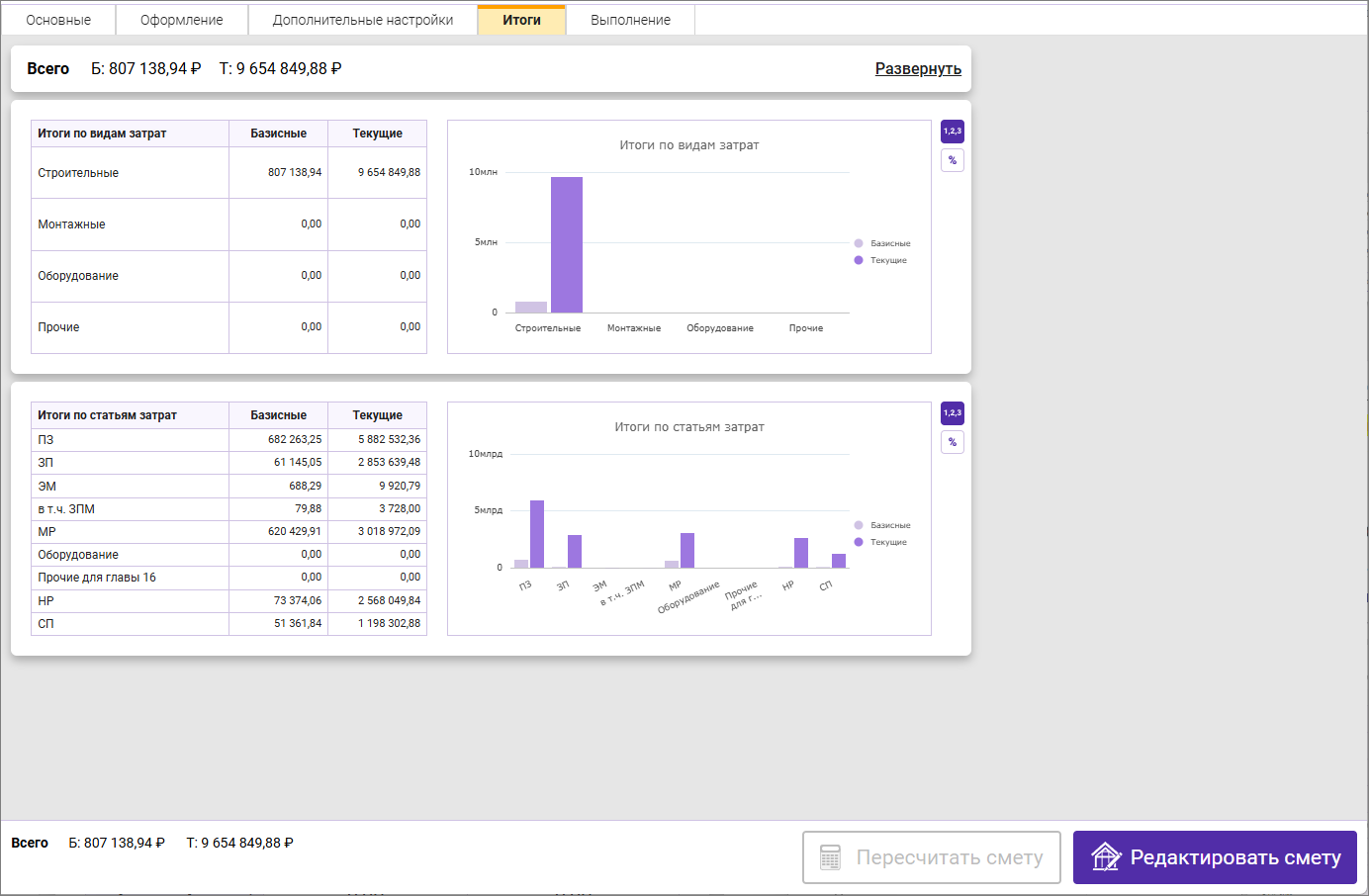The image size is (1369, 896).
Task: Open the Основные tab
Action: click(58, 20)
